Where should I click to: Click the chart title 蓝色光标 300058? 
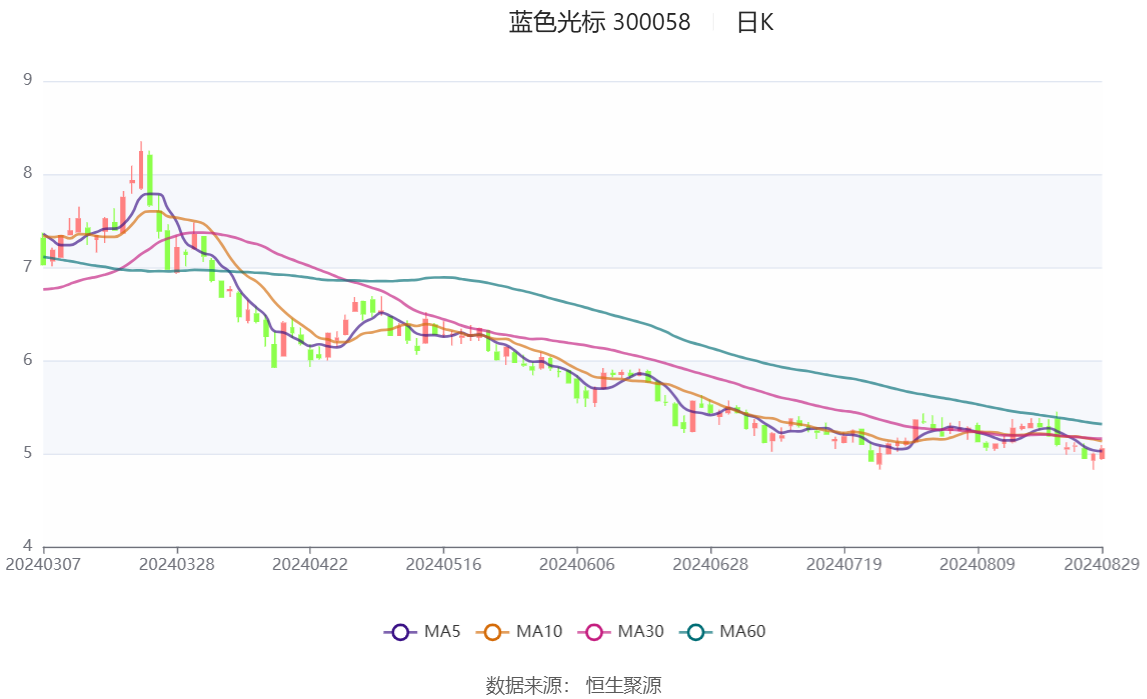(x=599, y=22)
